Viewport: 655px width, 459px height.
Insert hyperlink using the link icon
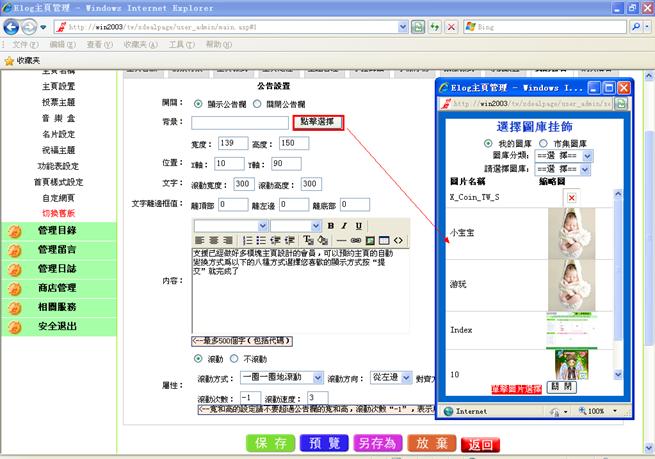[355, 241]
